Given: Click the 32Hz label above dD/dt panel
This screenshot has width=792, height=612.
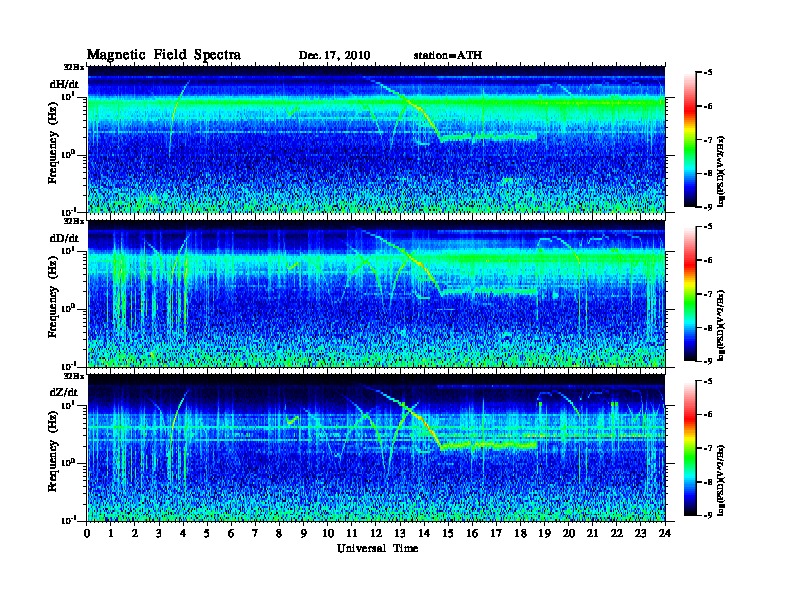Looking at the screenshot, I should (x=74, y=221).
